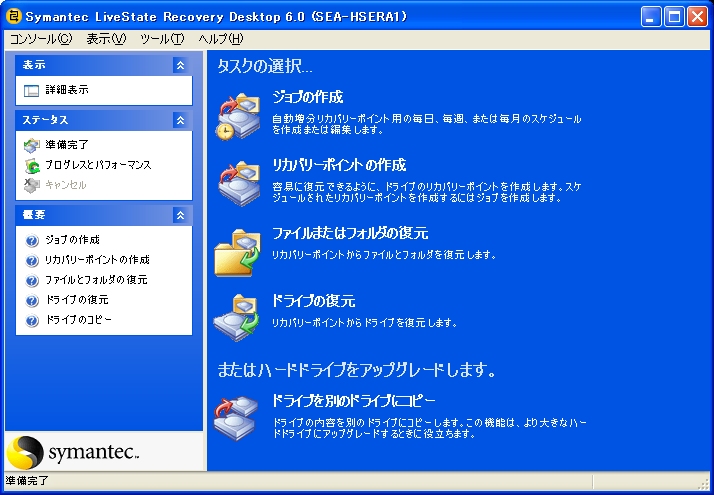Image resolution: width=714 pixels, height=495 pixels.
Task: Collapse the 概要 panel chevron
Action: coord(180,215)
